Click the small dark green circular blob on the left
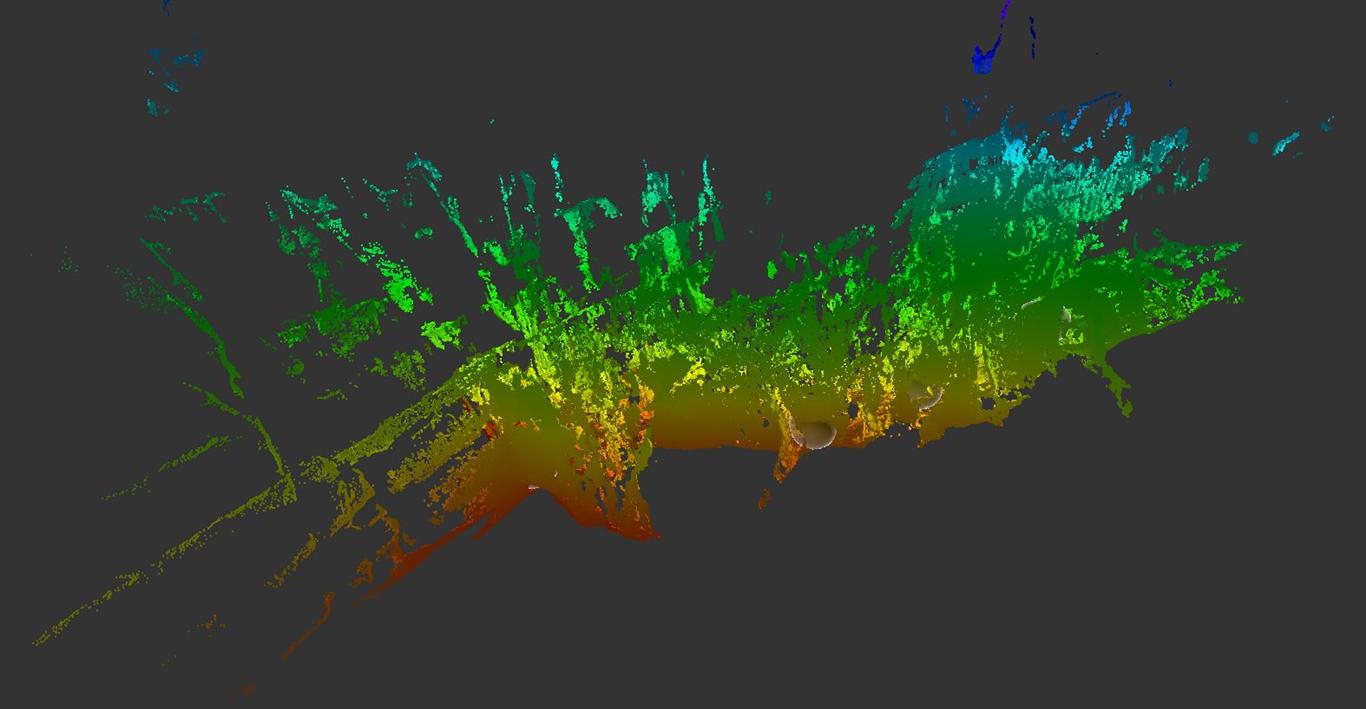This screenshot has height=709, width=1366. click(296, 368)
